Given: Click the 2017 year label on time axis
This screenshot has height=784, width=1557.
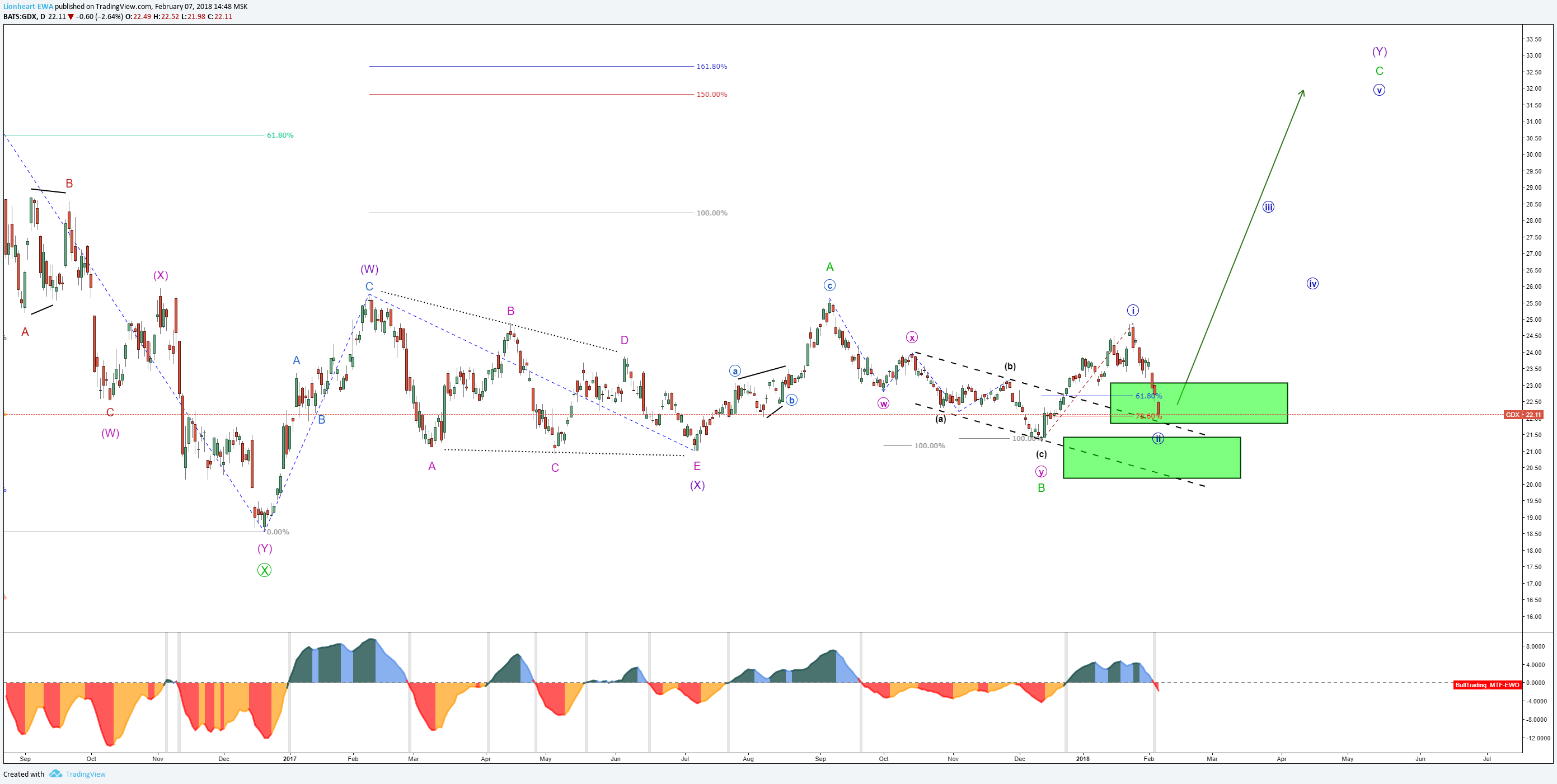Looking at the screenshot, I should click(x=289, y=759).
